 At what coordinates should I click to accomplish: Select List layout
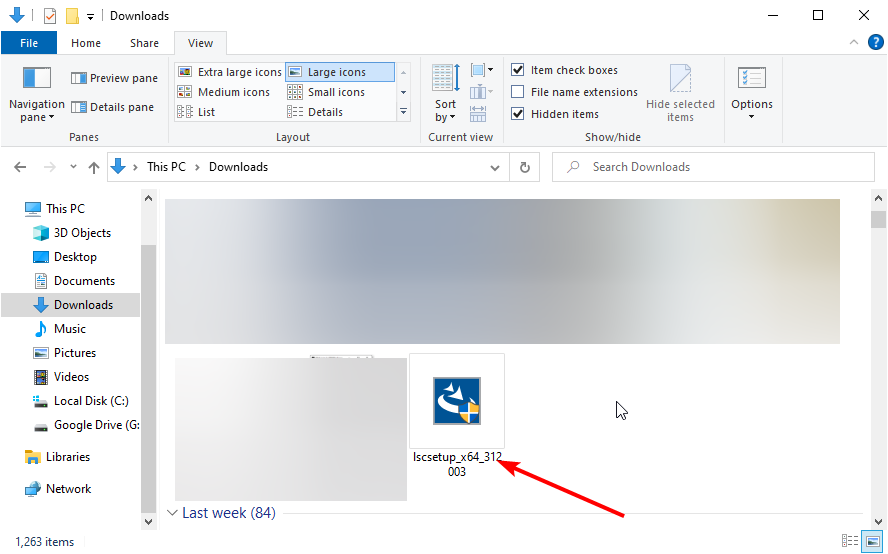196,112
